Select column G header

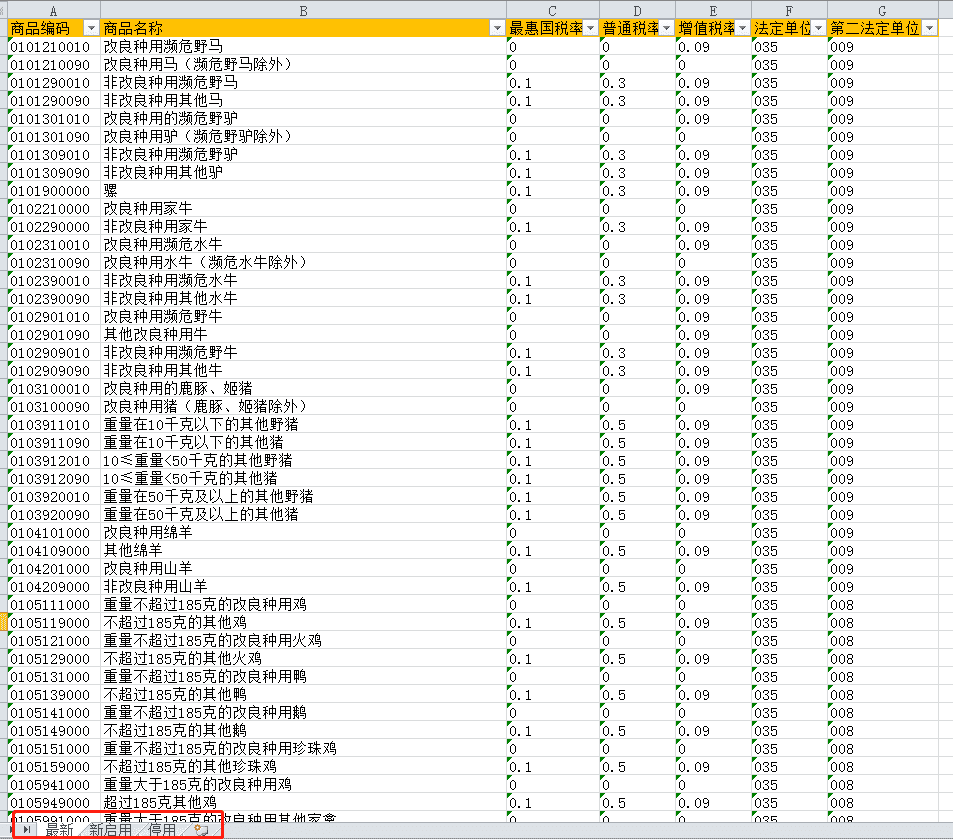pyautogui.click(x=882, y=9)
